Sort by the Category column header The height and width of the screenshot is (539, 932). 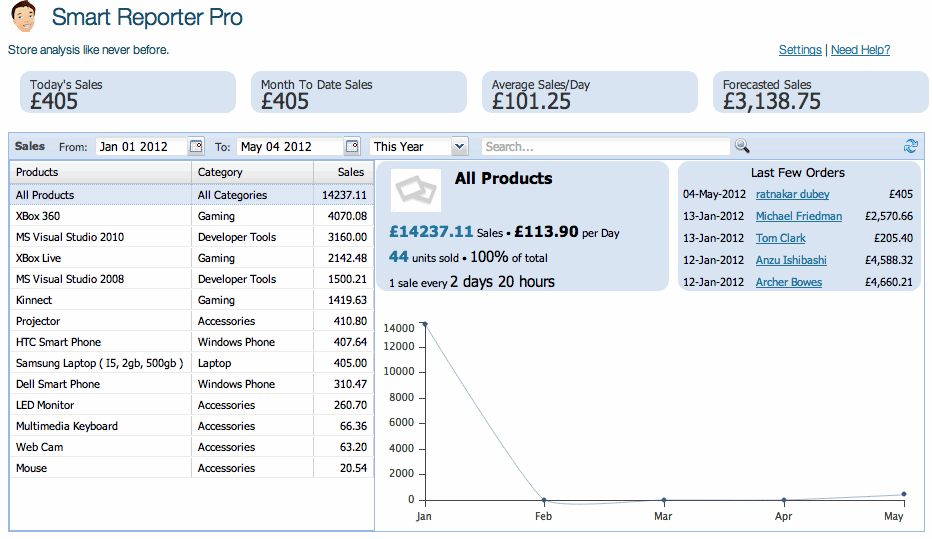coord(252,173)
